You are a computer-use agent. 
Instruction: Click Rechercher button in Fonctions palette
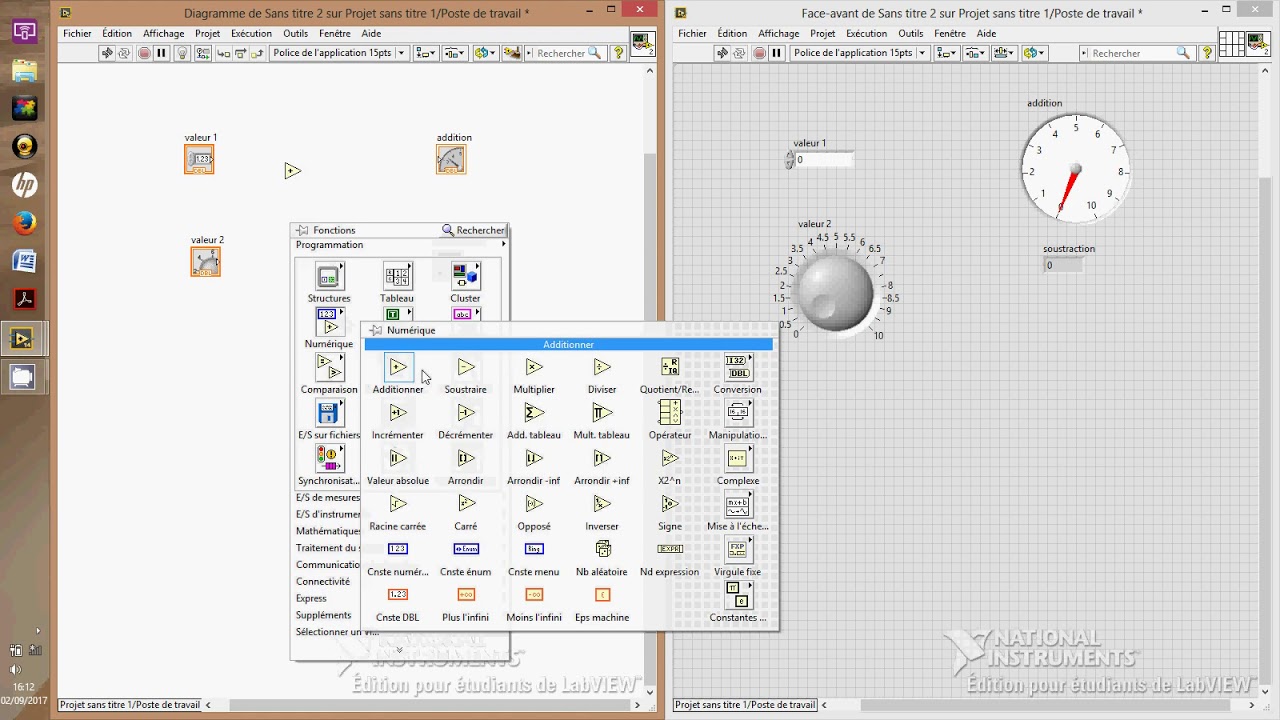(474, 230)
